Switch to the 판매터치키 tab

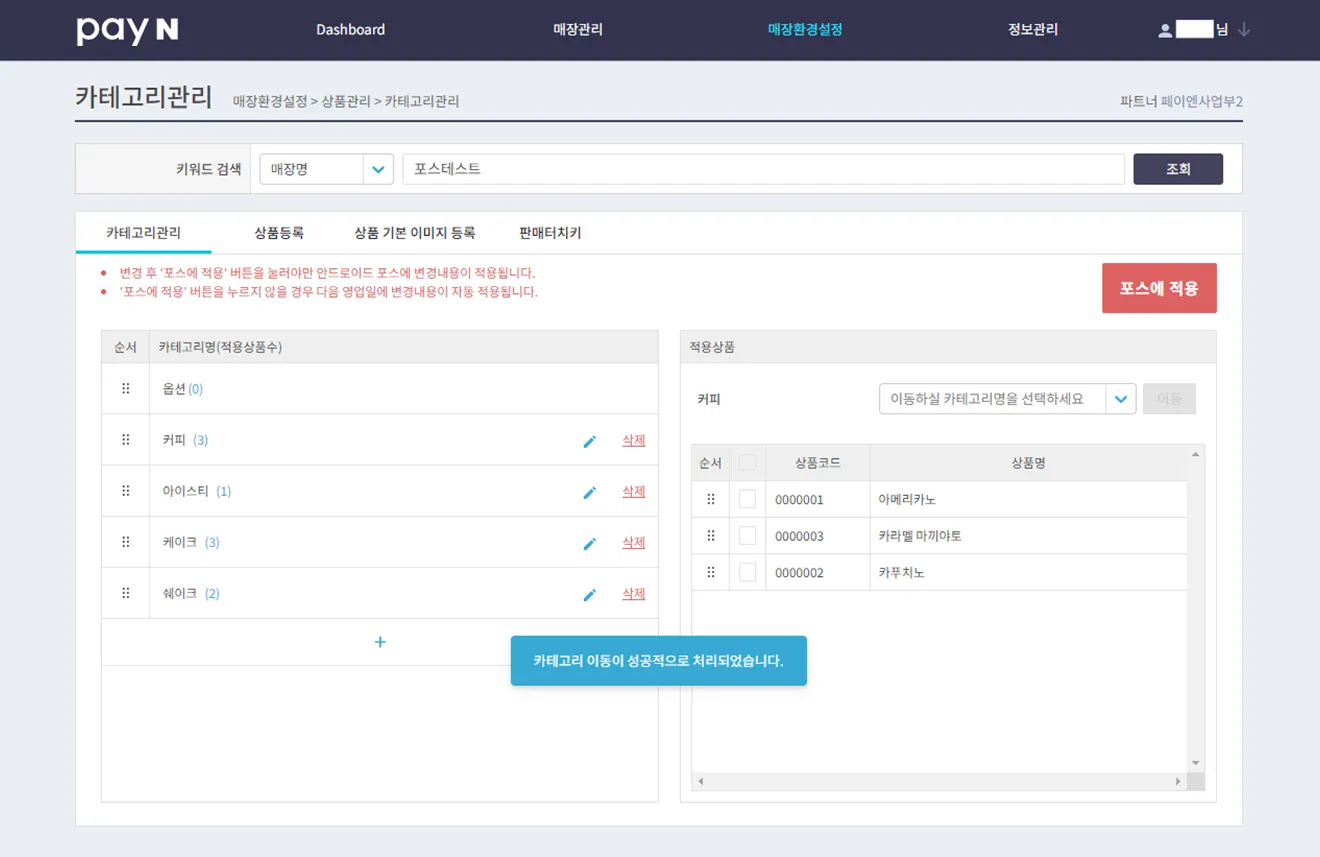[550, 233]
